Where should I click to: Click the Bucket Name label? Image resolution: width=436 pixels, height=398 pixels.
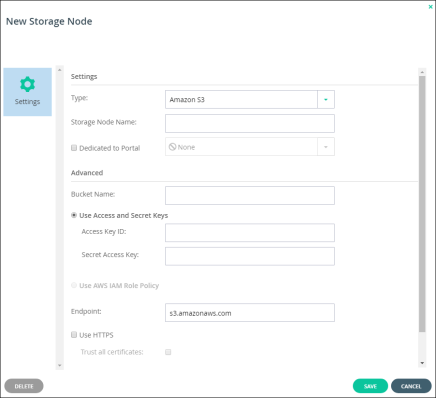click(93, 194)
